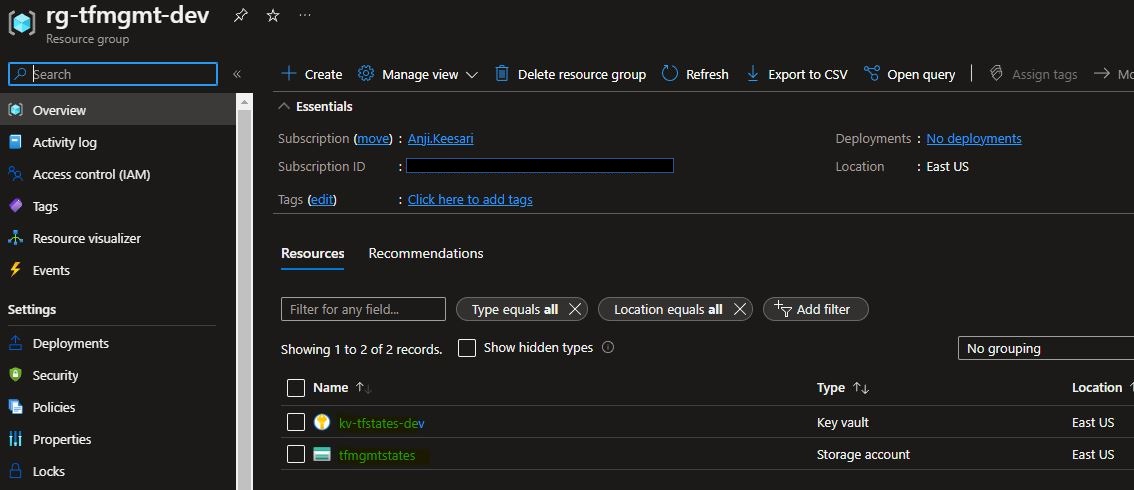Click the Locks padlock icon
Viewport: 1134px width, 490px height.
tap(15, 471)
